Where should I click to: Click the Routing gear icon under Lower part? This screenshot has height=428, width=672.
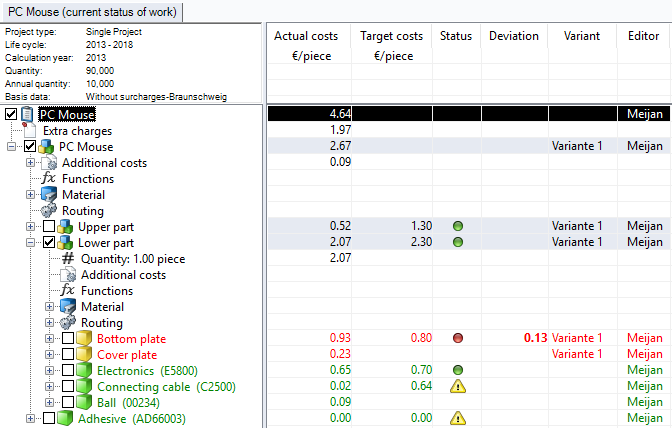[x=68, y=323]
